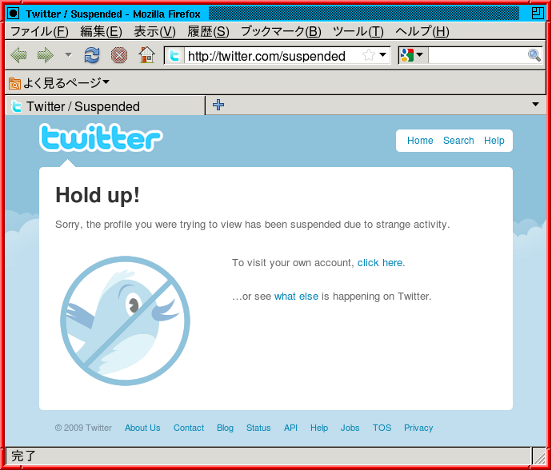Open the ツール(T) menu
Image resolution: width=551 pixels, height=470 pixels.
[358, 32]
